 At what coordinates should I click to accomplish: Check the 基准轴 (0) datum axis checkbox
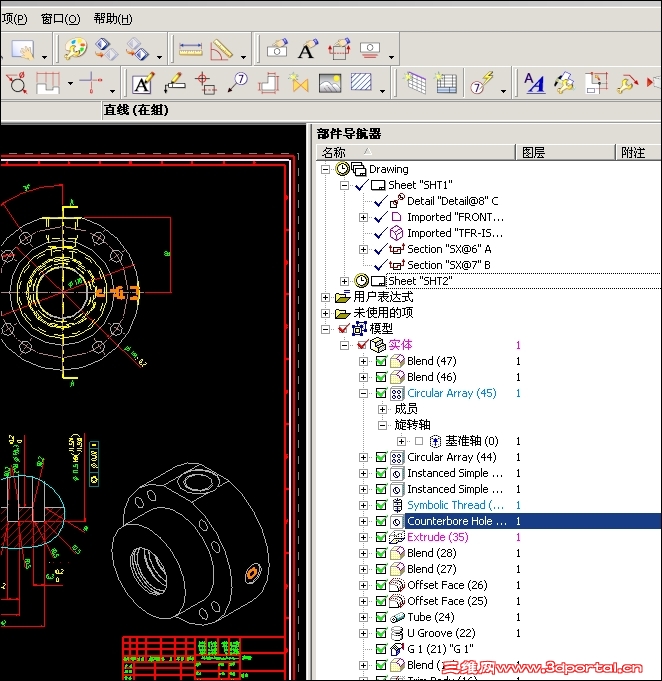point(419,441)
